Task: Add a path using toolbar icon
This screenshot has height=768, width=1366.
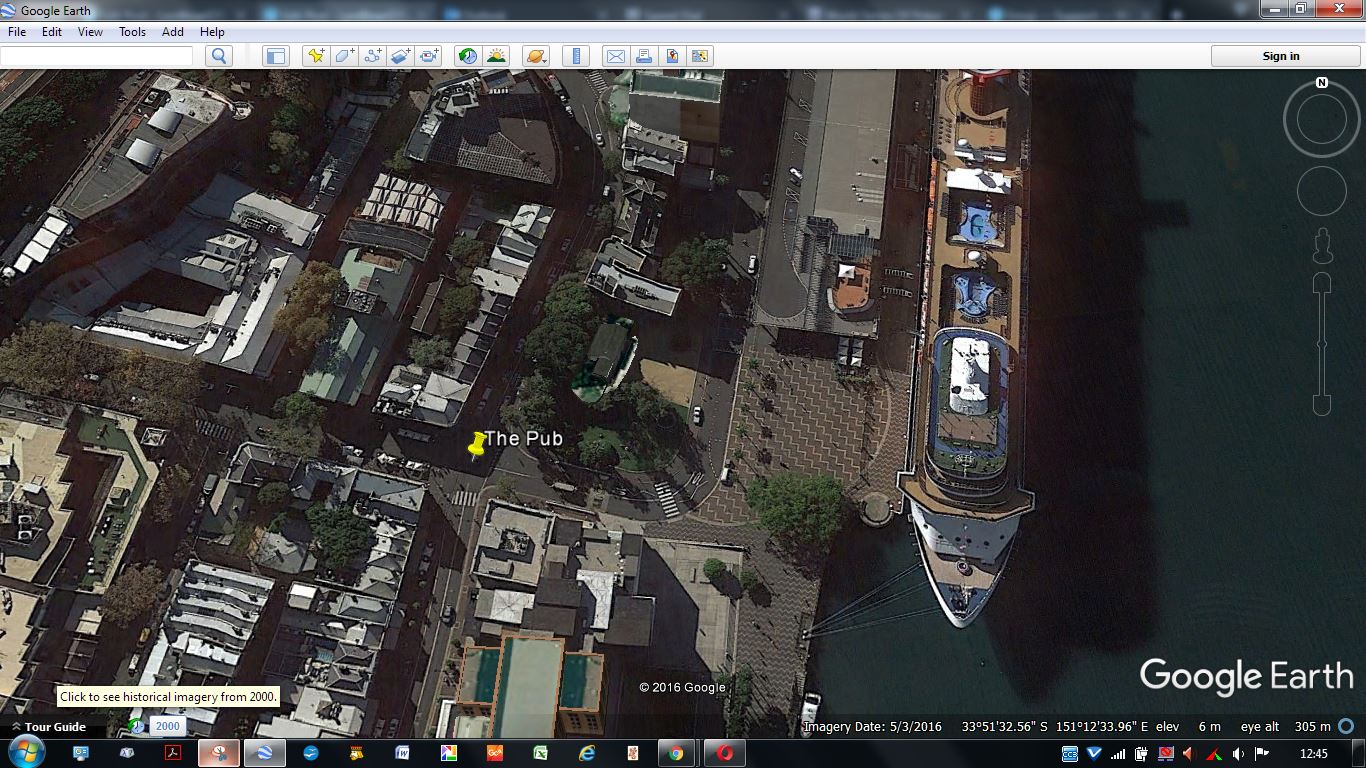Action: pyautogui.click(x=373, y=56)
